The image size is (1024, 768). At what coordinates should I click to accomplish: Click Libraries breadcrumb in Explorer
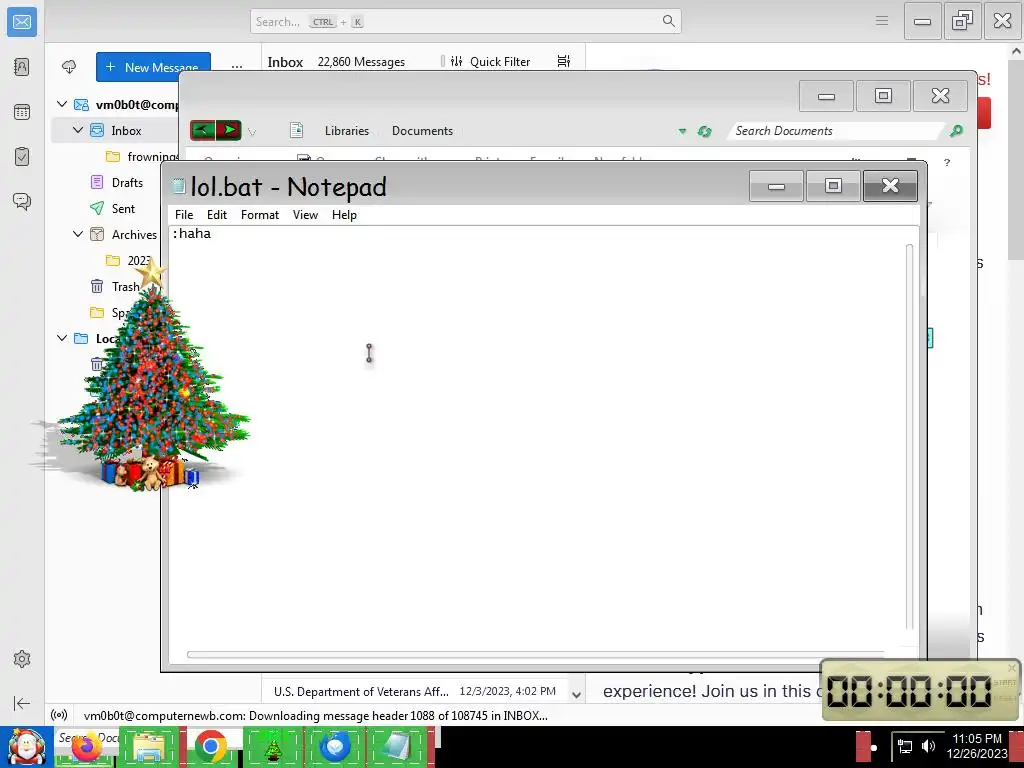[x=347, y=131]
